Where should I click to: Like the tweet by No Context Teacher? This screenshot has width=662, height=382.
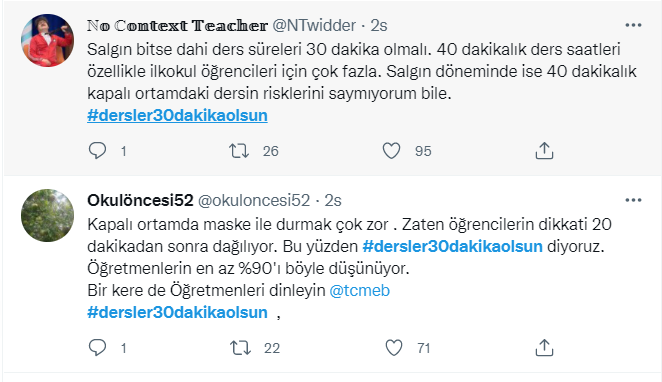(391, 151)
